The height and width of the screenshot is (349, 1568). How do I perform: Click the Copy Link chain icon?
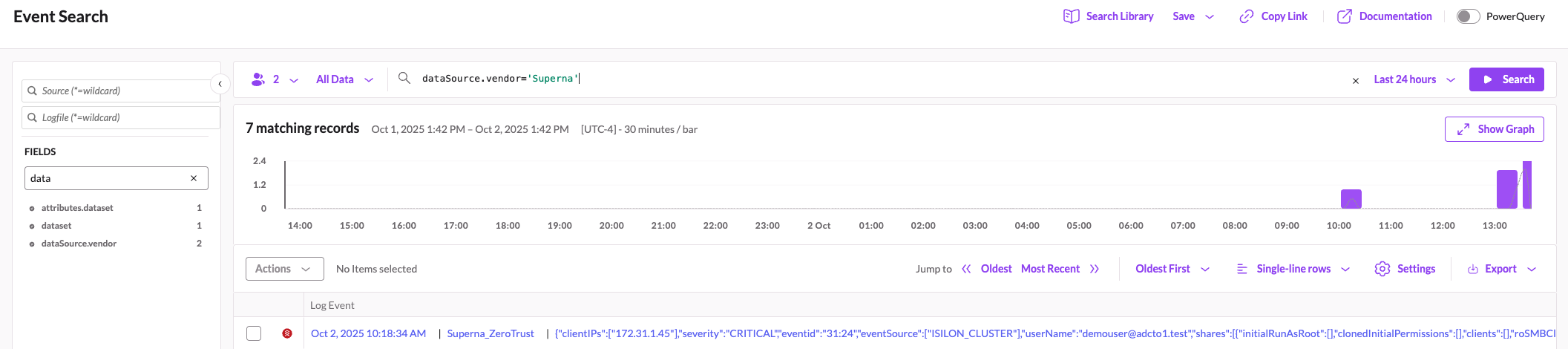[1247, 16]
